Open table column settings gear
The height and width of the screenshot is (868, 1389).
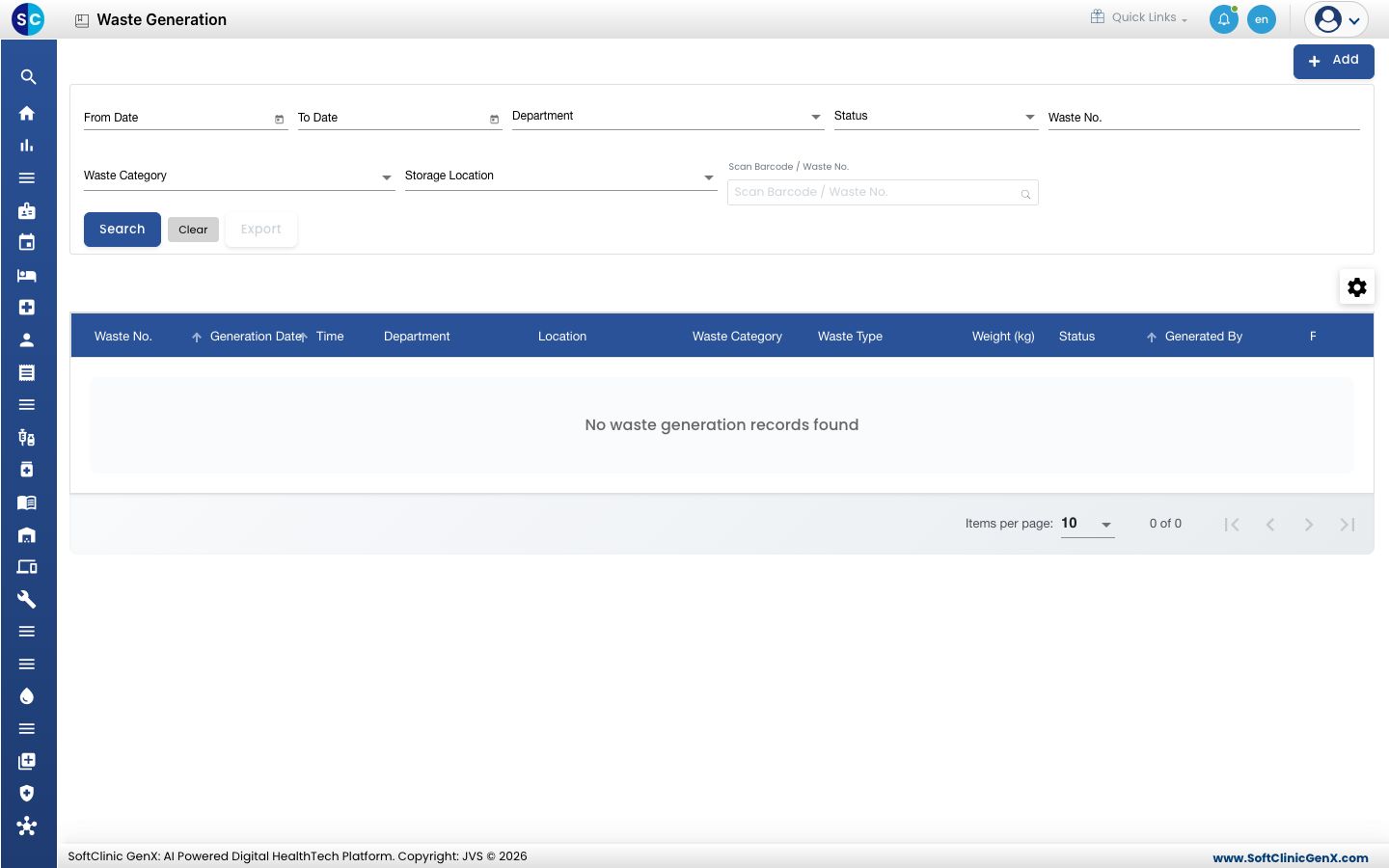1357,287
